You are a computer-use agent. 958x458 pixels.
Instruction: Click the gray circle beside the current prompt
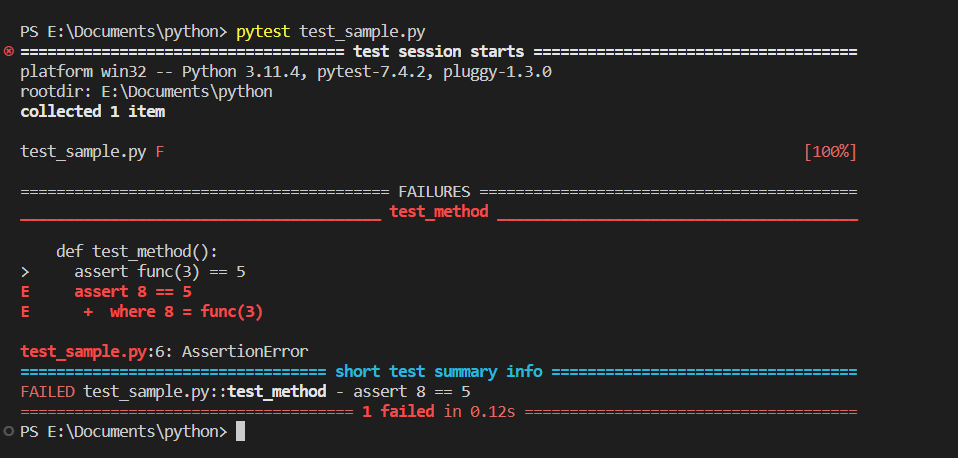point(9,431)
